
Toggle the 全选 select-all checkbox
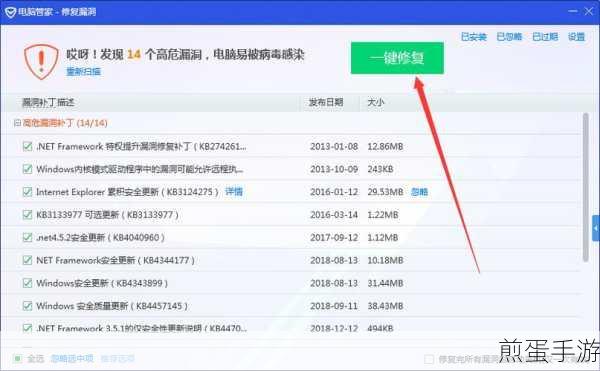(17, 358)
